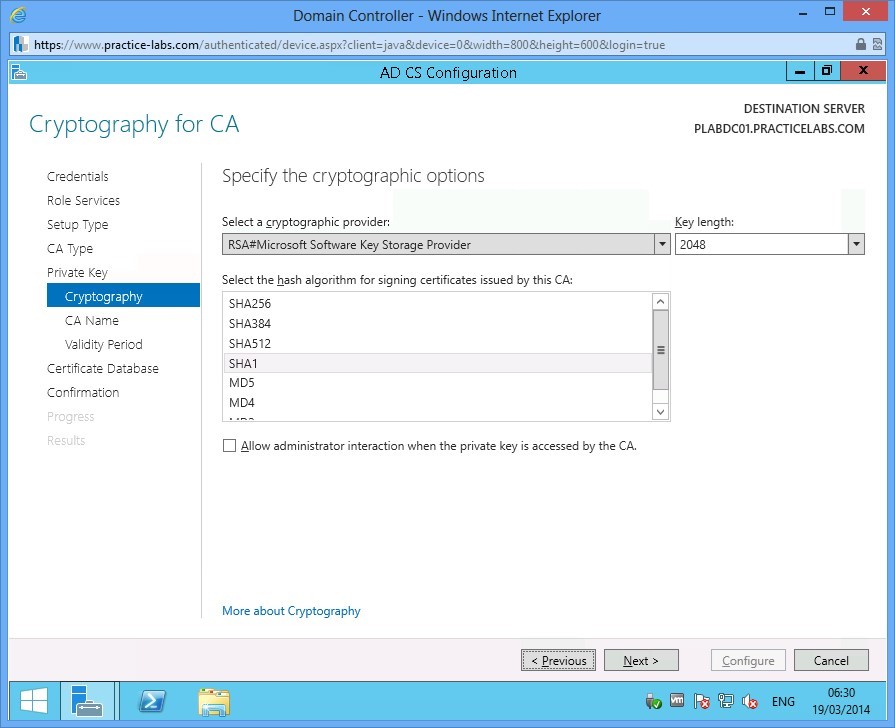Enable administrator interaction for private key access
Viewport: 895px width, 728px height.
pos(230,447)
